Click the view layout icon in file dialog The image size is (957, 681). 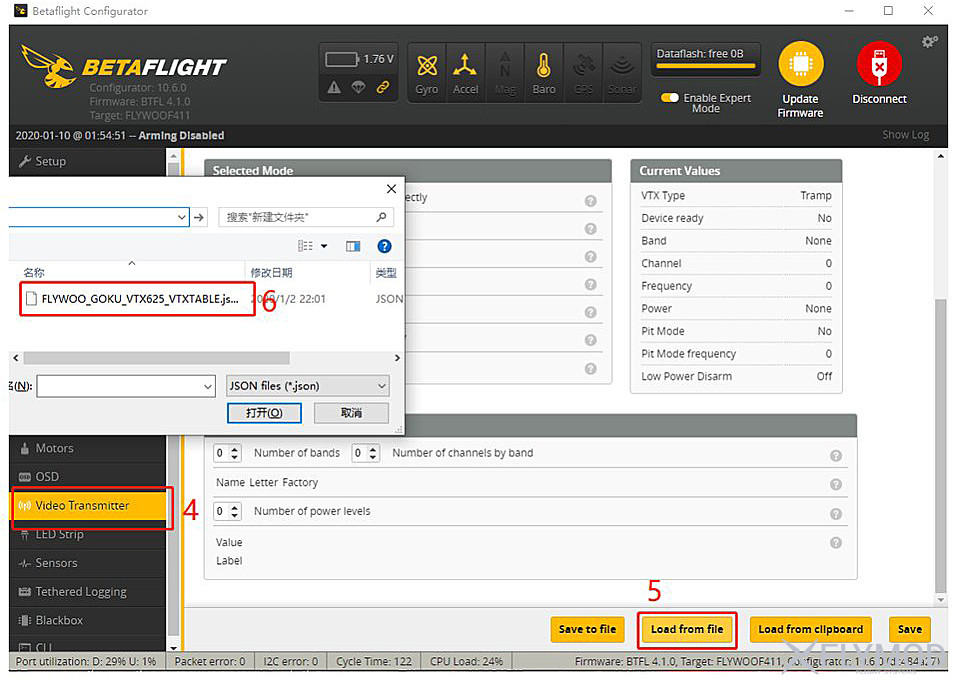305,246
